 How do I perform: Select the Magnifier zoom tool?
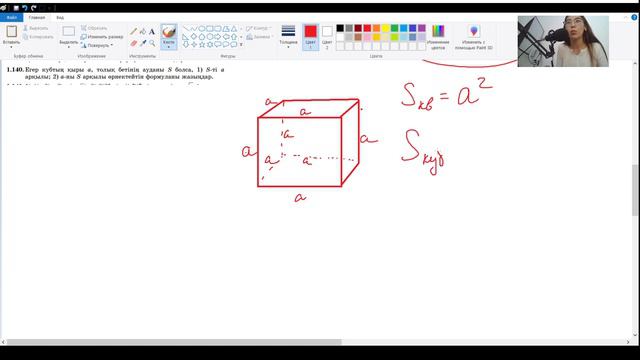click(x=152, y=43)
